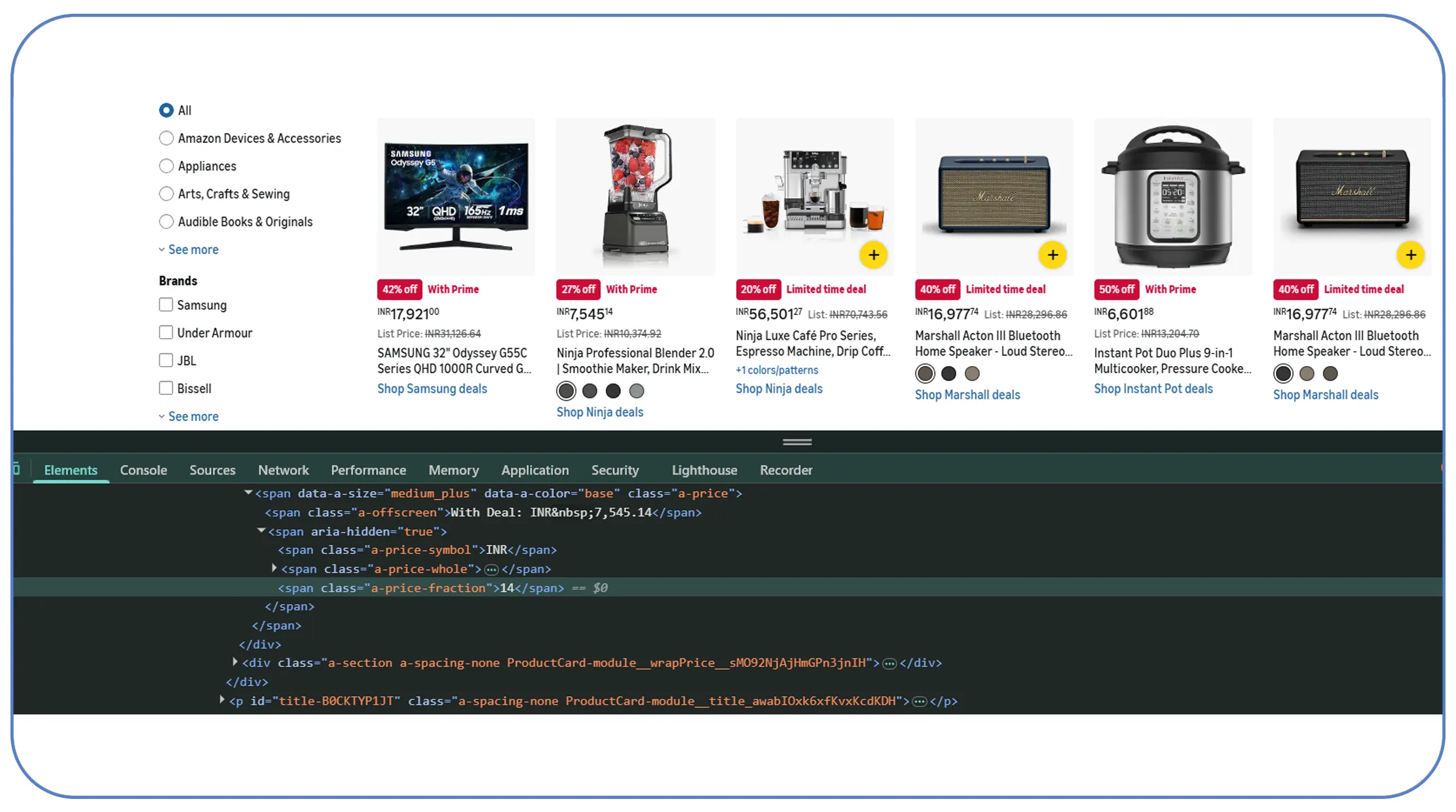
Task: Expand the a-price-whole span node
Action: click(274, 568)
